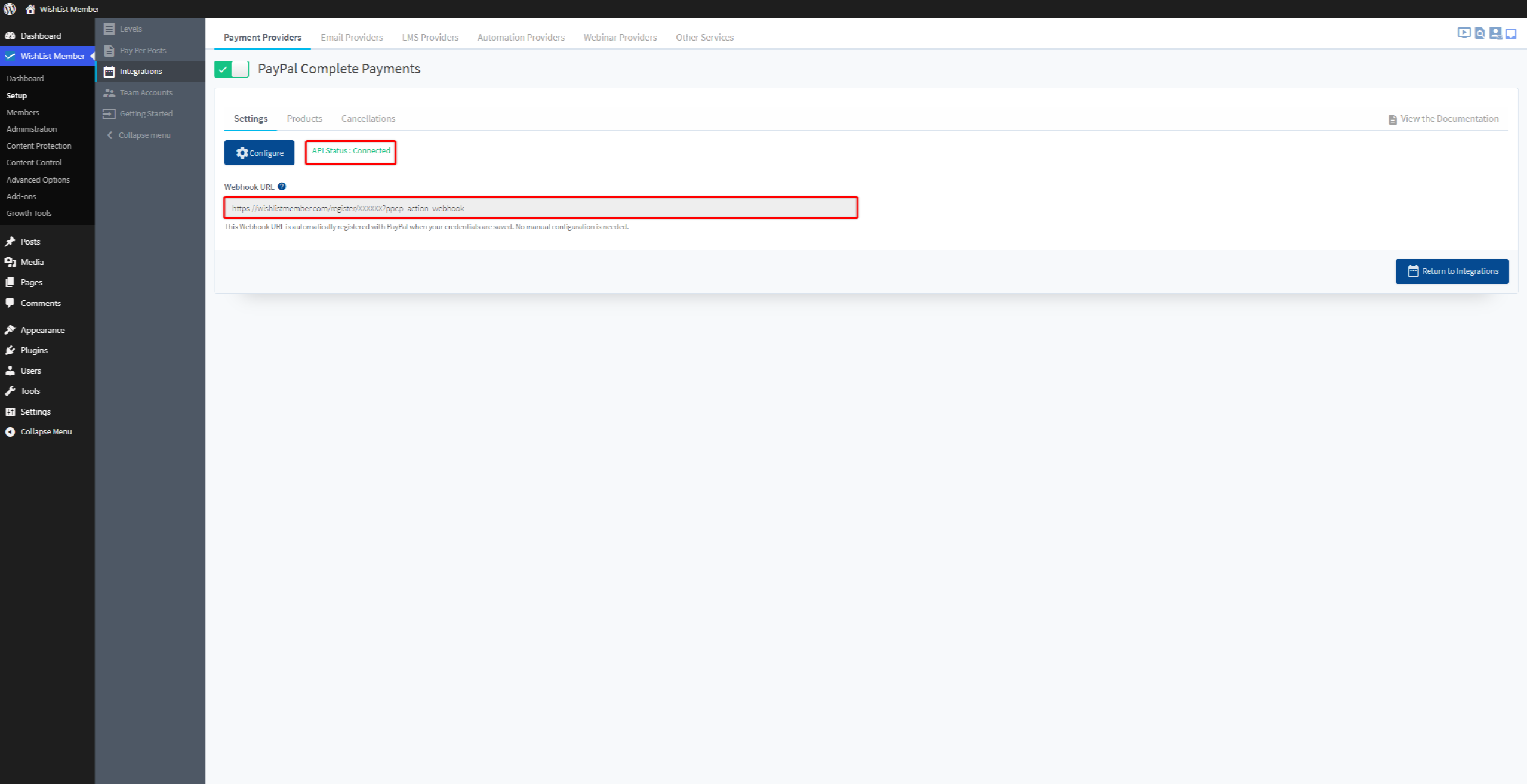This screenshot has height=784, width=1527.
Task: Select the Settings tab in PayPal panel
Action: (251, 118)
